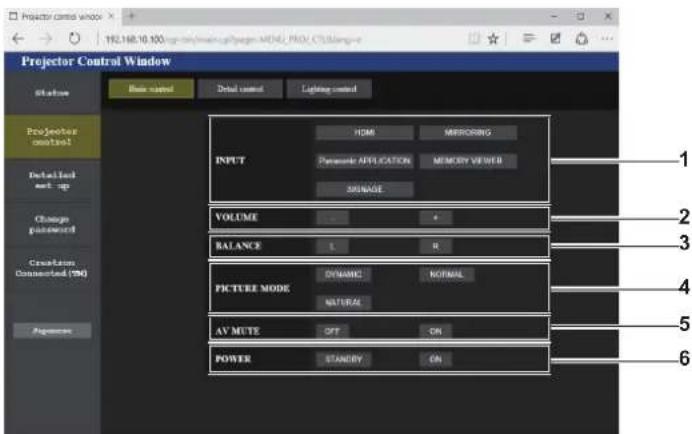
Task: Click the INPUT section label
Action: (230, 160)
